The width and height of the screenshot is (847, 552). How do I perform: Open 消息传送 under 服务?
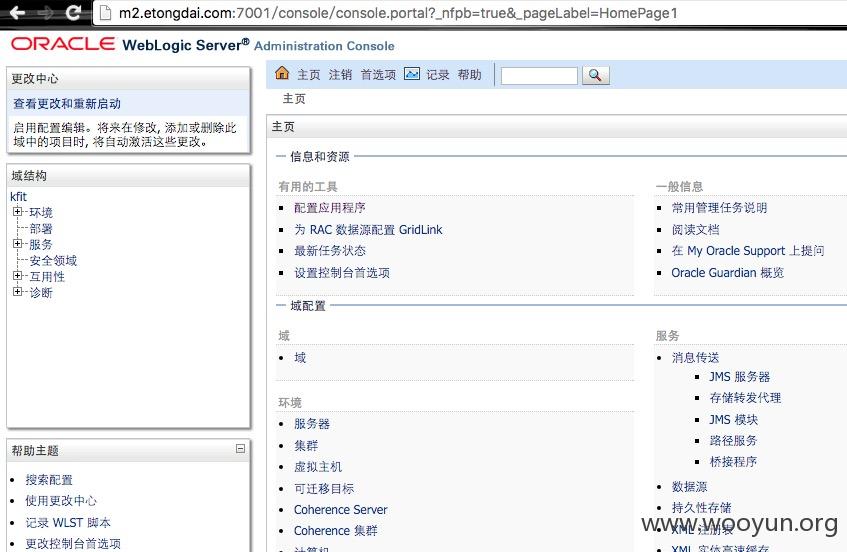tap(695, 358)
